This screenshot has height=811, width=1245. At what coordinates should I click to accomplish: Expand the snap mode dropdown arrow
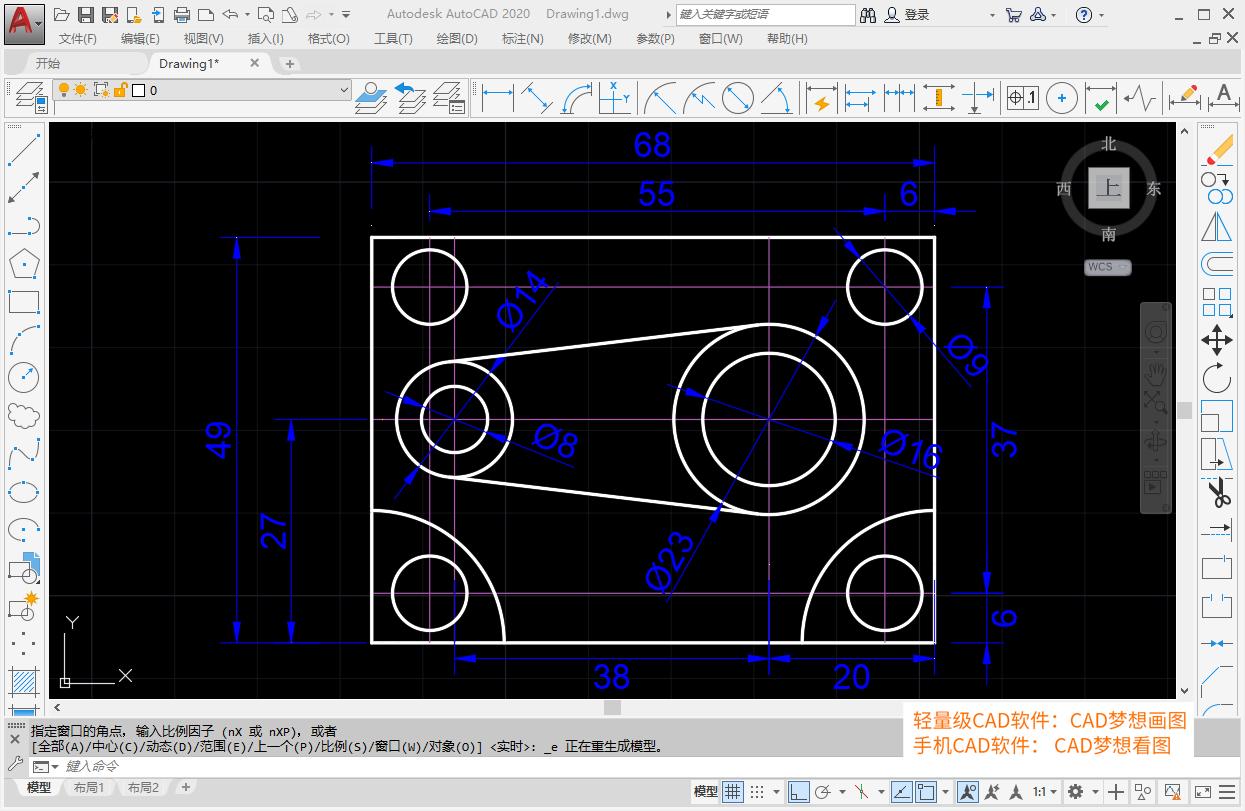[776, 789]
